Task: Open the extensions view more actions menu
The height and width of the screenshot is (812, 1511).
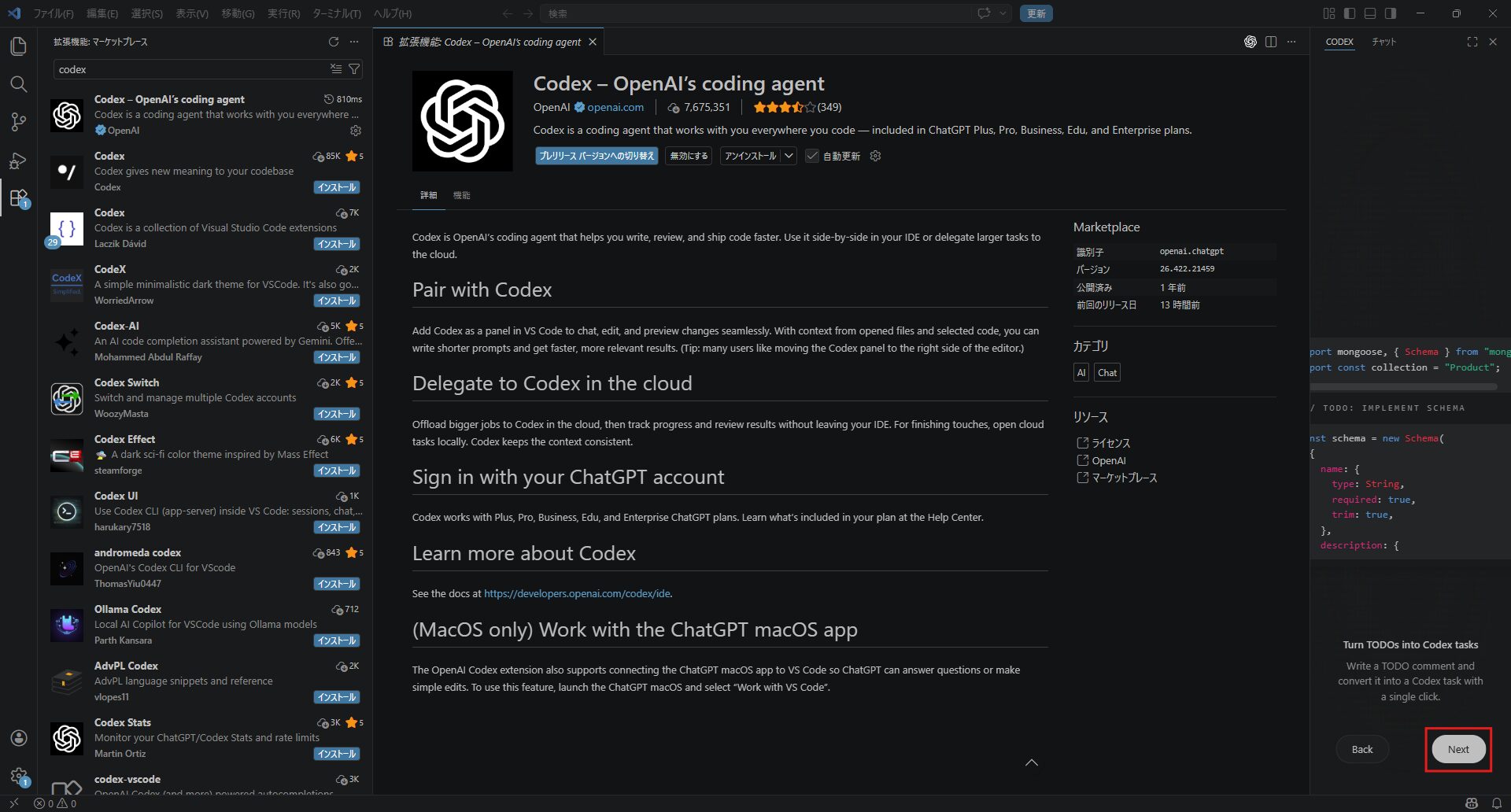Action: pyautogui.click(x=354, y=42)
